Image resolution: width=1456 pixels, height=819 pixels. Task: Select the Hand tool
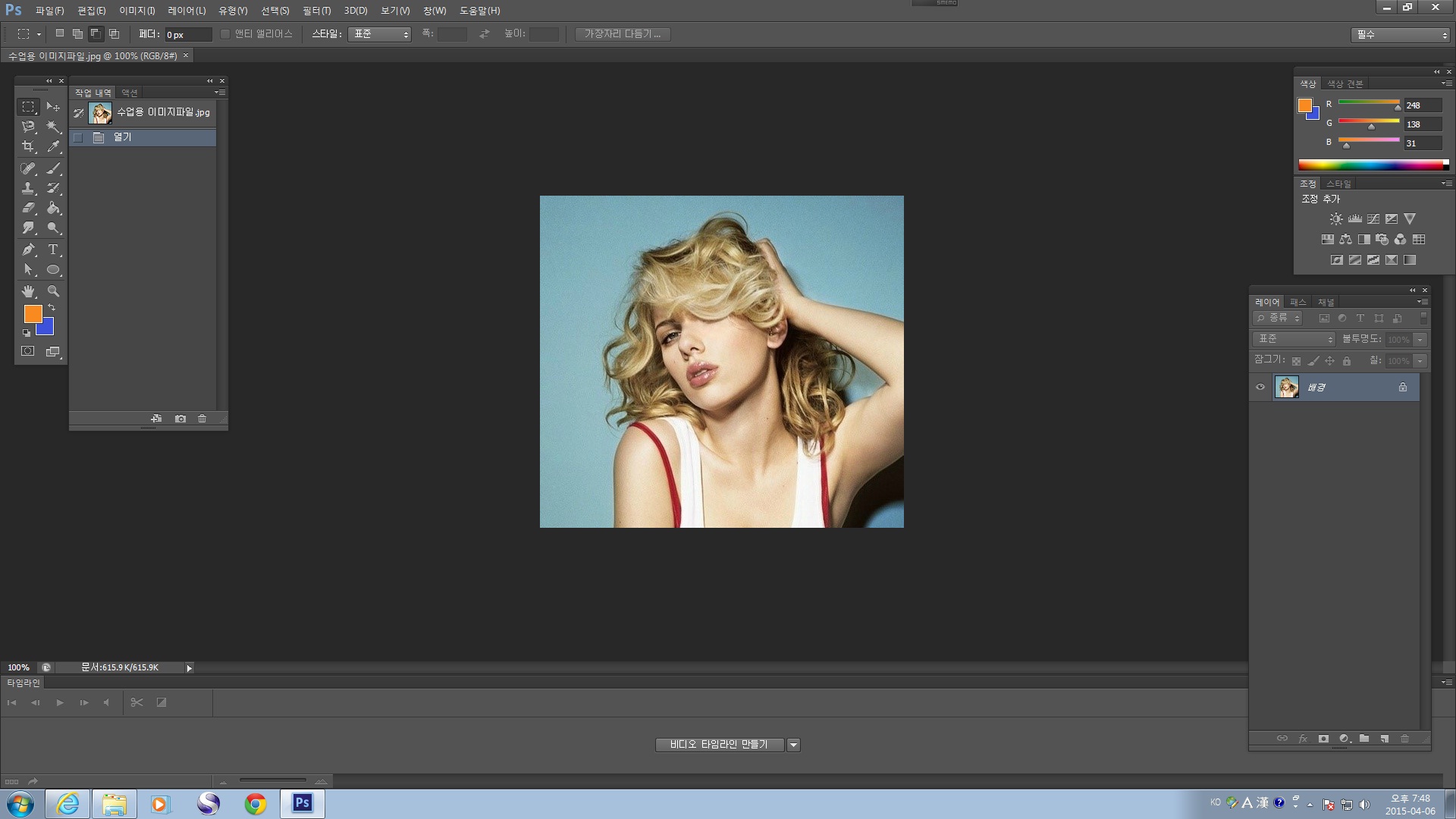(x=28, y=291)
